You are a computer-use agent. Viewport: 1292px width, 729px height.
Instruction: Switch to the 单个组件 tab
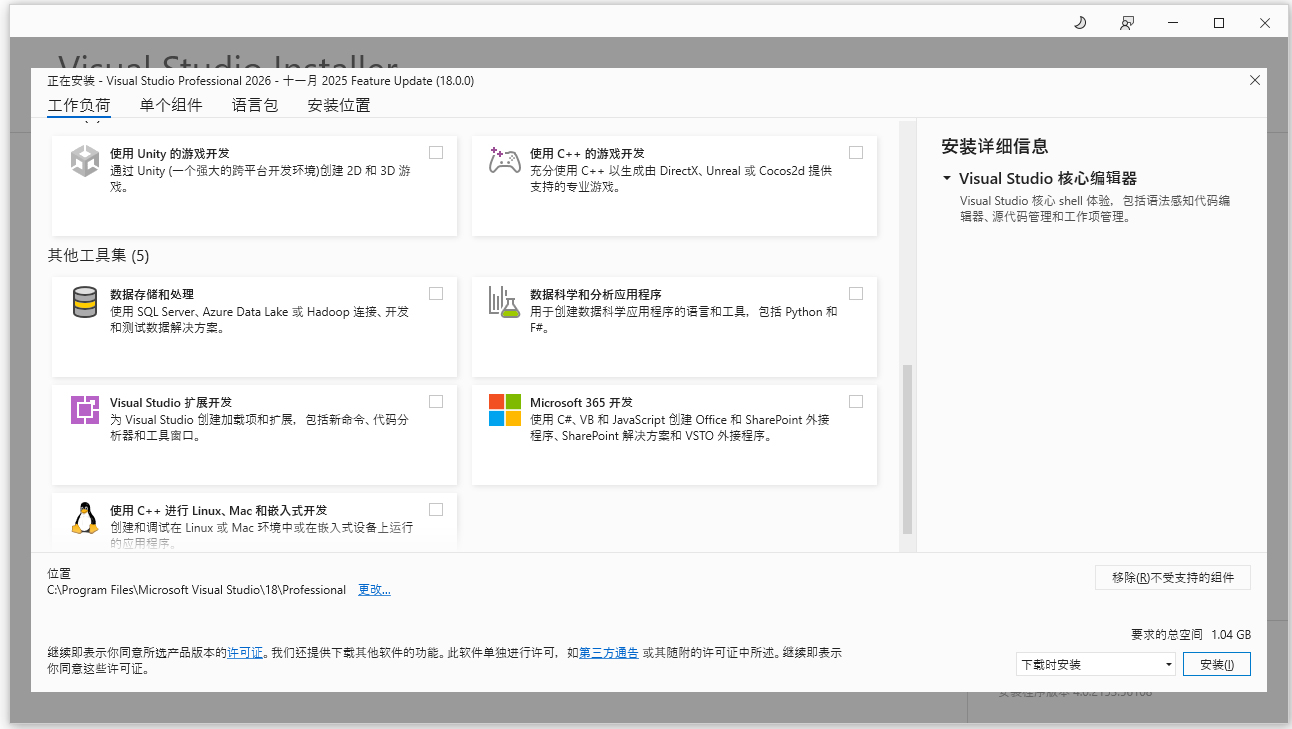tap(171, 105)
